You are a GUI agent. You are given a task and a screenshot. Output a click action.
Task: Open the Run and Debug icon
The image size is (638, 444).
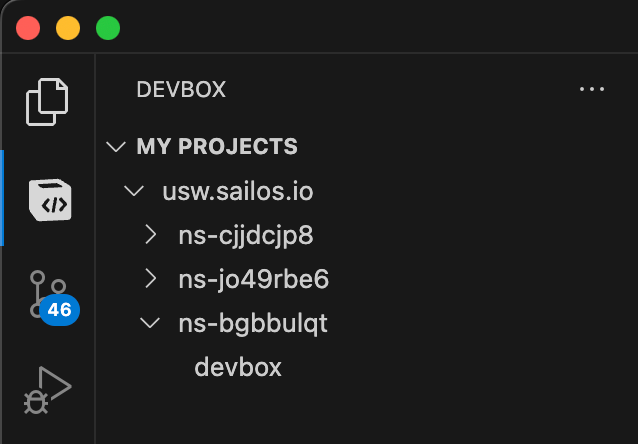click(47, 390)
